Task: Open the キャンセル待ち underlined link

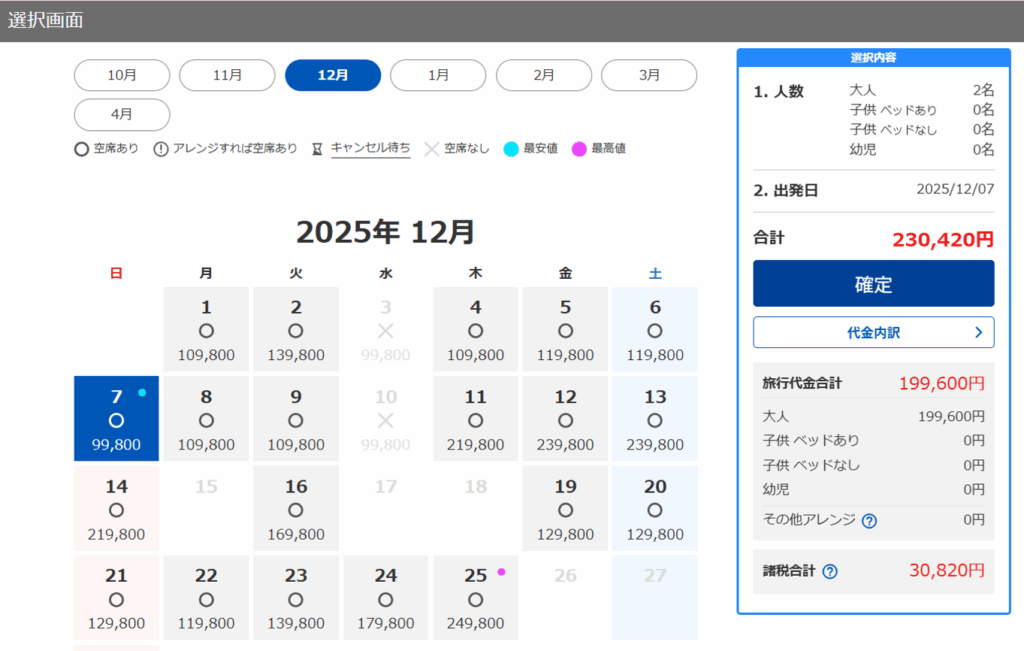Action: click(370, 148)
